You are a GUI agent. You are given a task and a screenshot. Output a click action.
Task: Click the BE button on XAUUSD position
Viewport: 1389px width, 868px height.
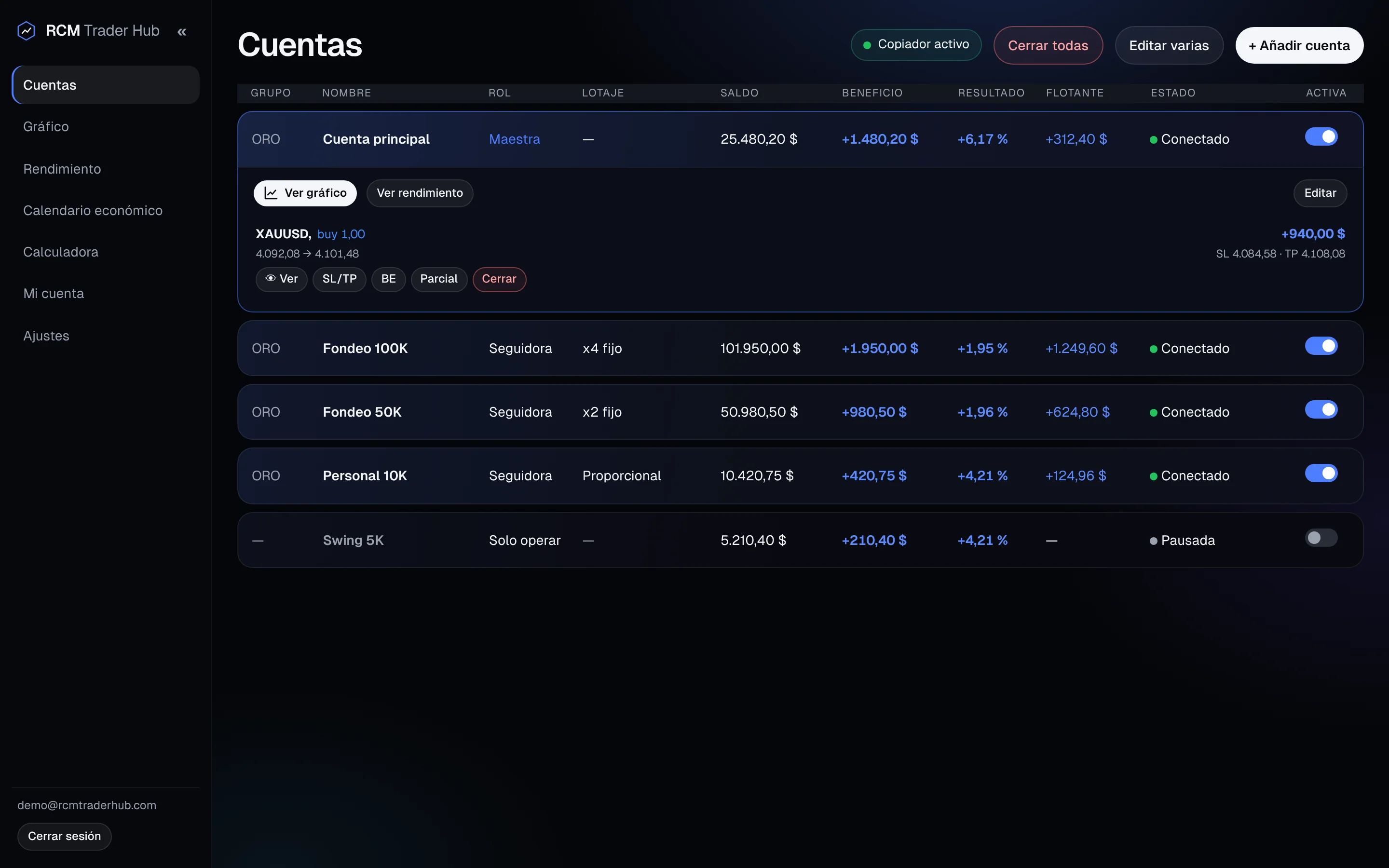pyautogui.click(x=389, y=279)
